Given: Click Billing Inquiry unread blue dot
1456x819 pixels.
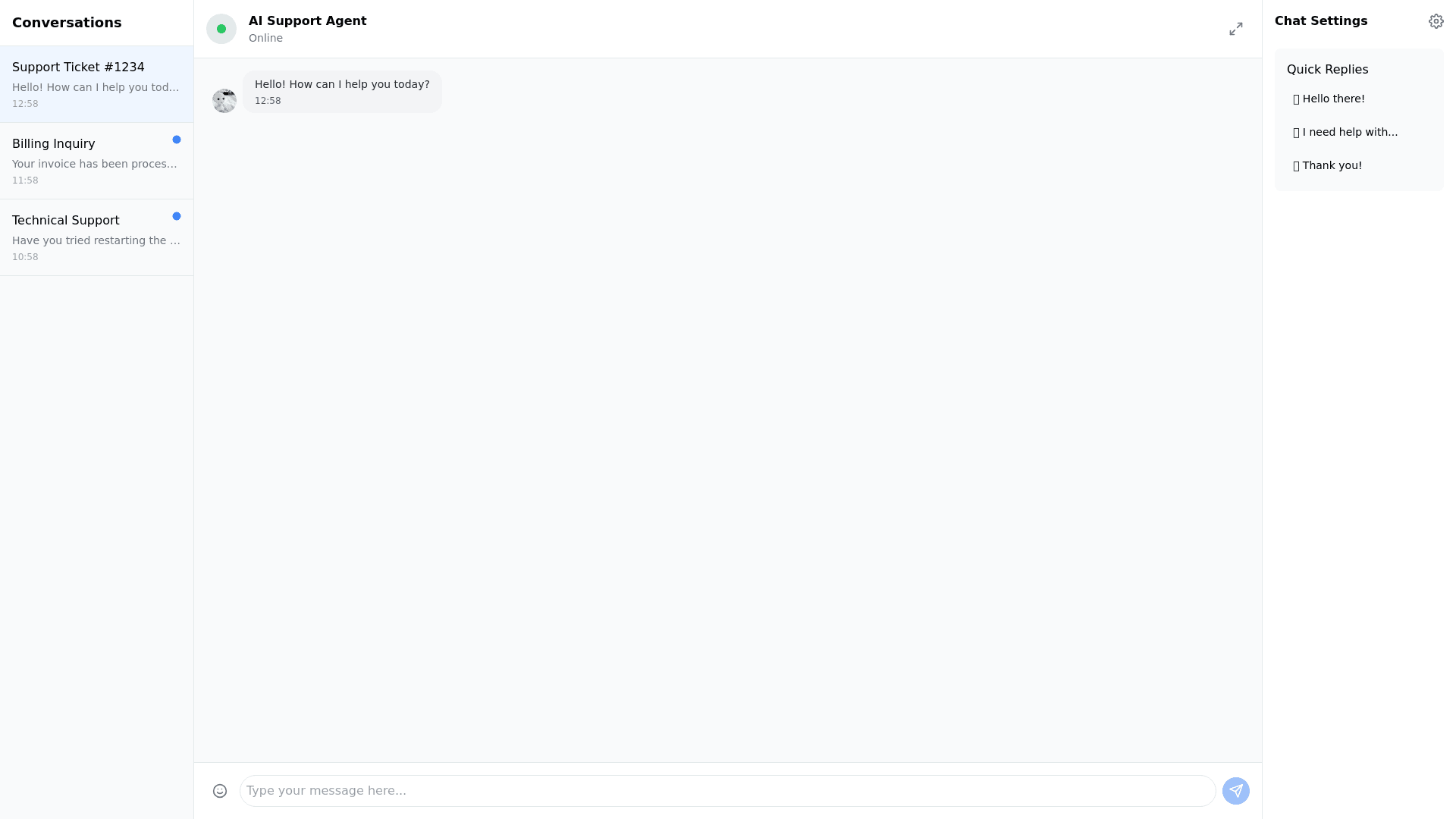Looking at the screenshot, I should click(x=177, y=140).
